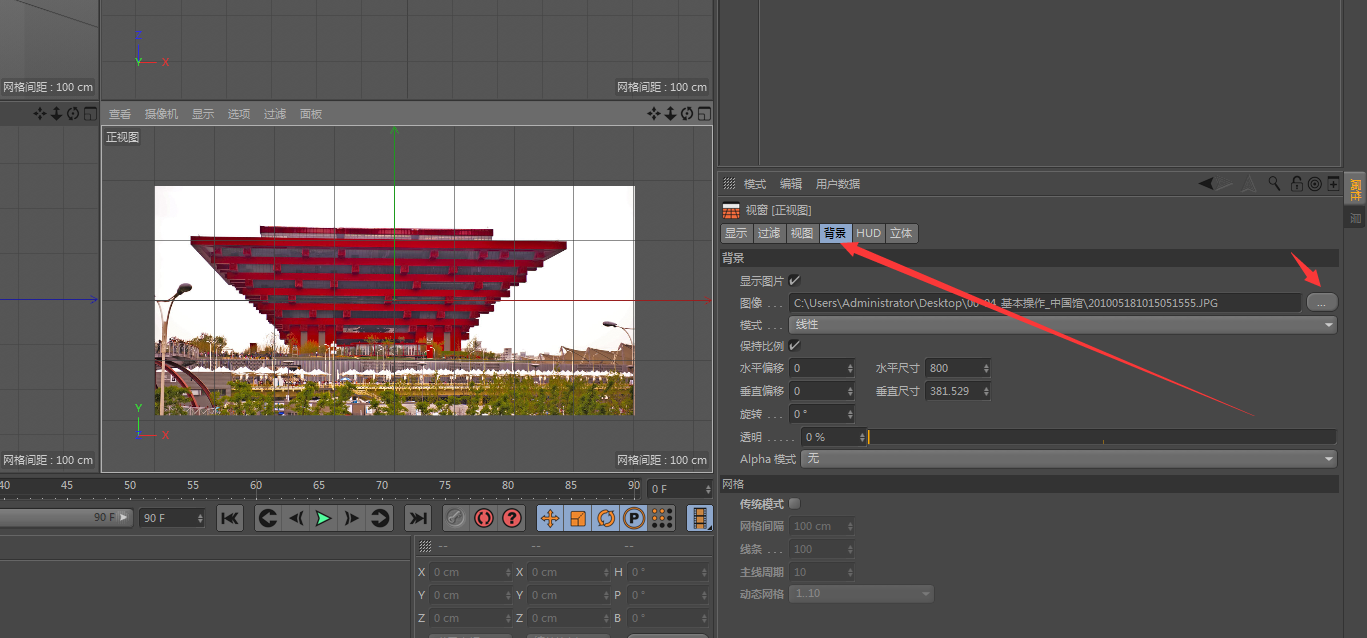This screenshot has height=638, width=1367.
Task: Jump to previous keyframe
Action: [x=268, y=518]
